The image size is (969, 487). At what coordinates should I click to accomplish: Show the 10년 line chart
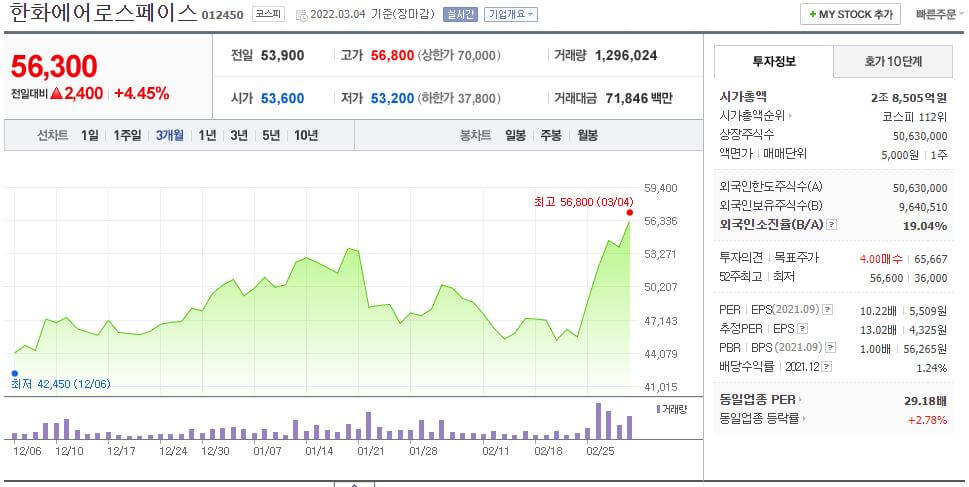pyautogui.click(x=306, y=135)
